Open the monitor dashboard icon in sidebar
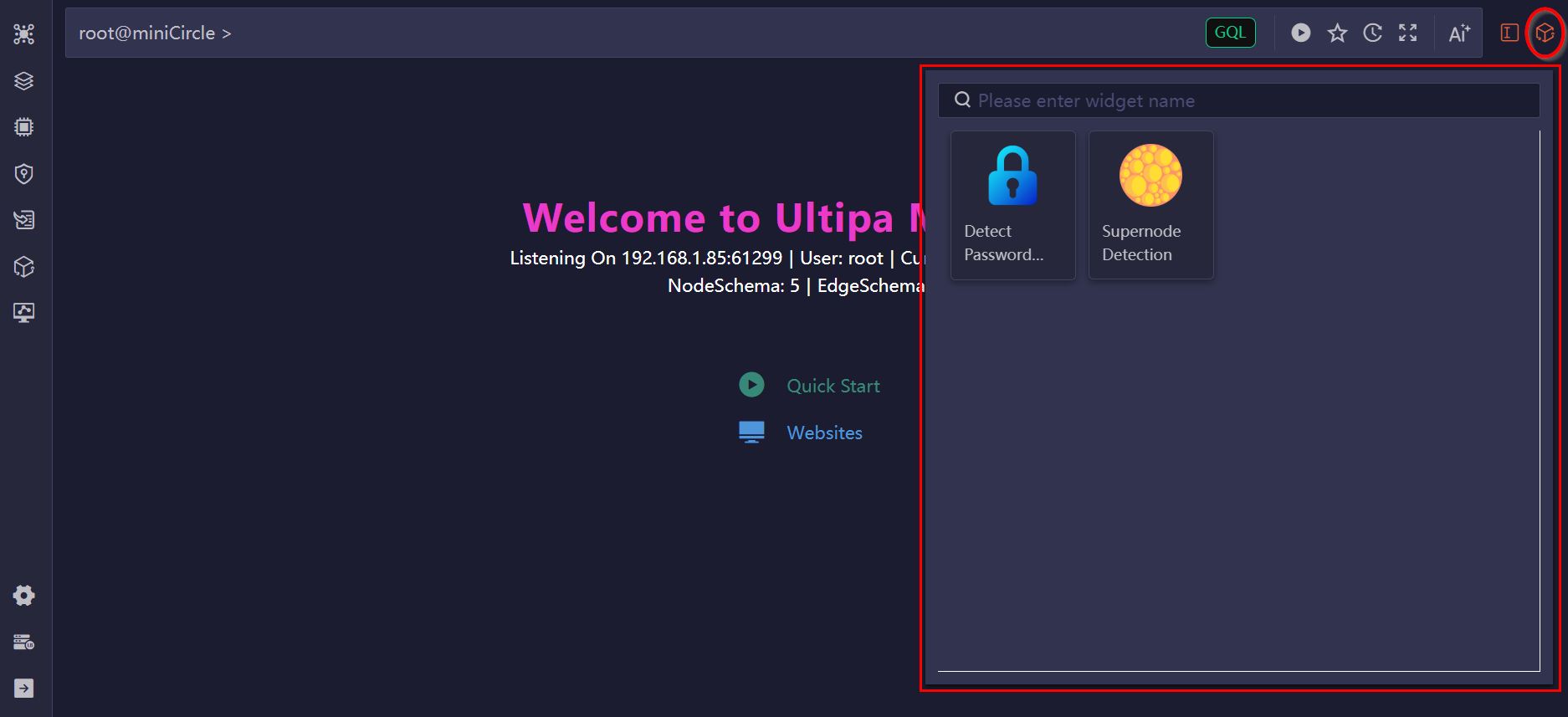The image size is (1568, 717). [x=23, y=313]
